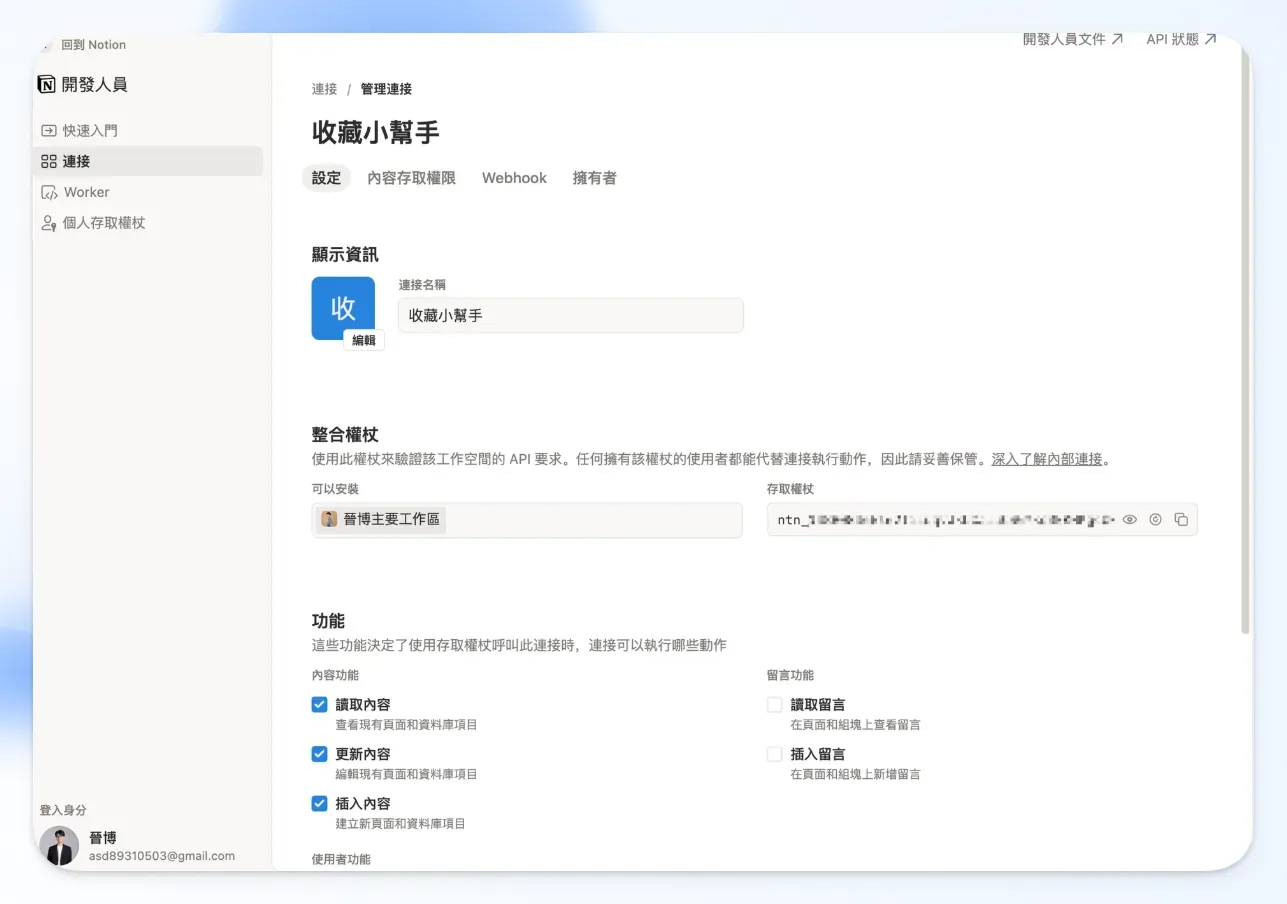Click the 使用者功能 label
This screenshot has height=904, width=1287.
pyautogui.click(x=341, y=859)
